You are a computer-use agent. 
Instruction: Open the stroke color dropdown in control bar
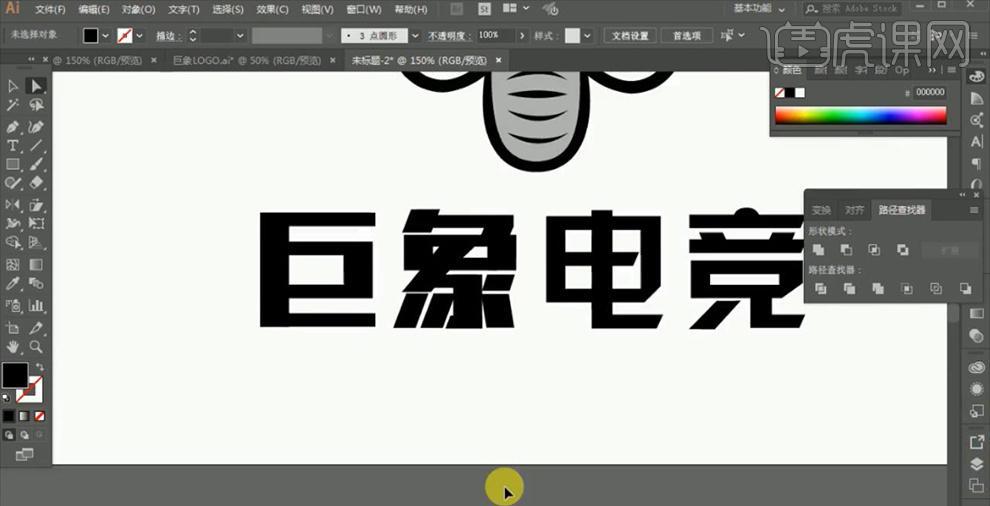[139, 36]
